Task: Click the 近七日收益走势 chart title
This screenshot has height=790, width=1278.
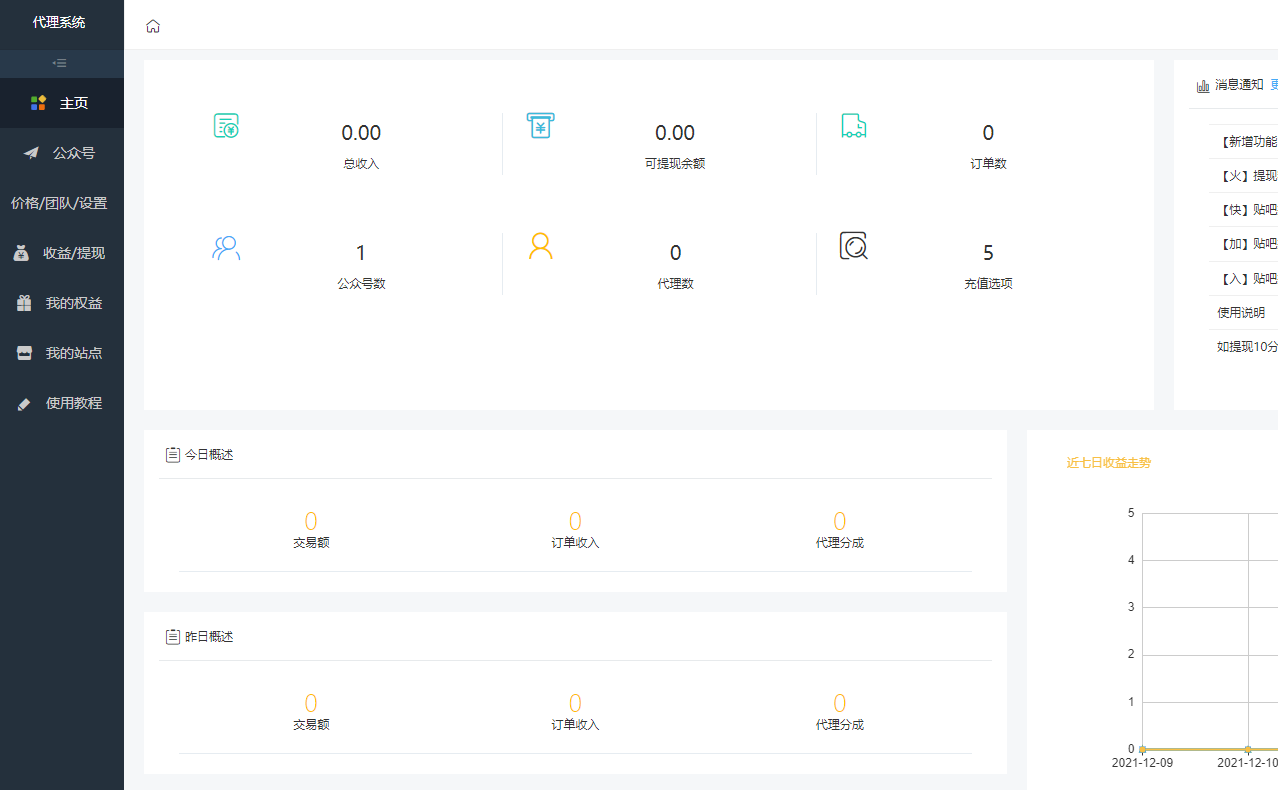Action: [1109, 463]
